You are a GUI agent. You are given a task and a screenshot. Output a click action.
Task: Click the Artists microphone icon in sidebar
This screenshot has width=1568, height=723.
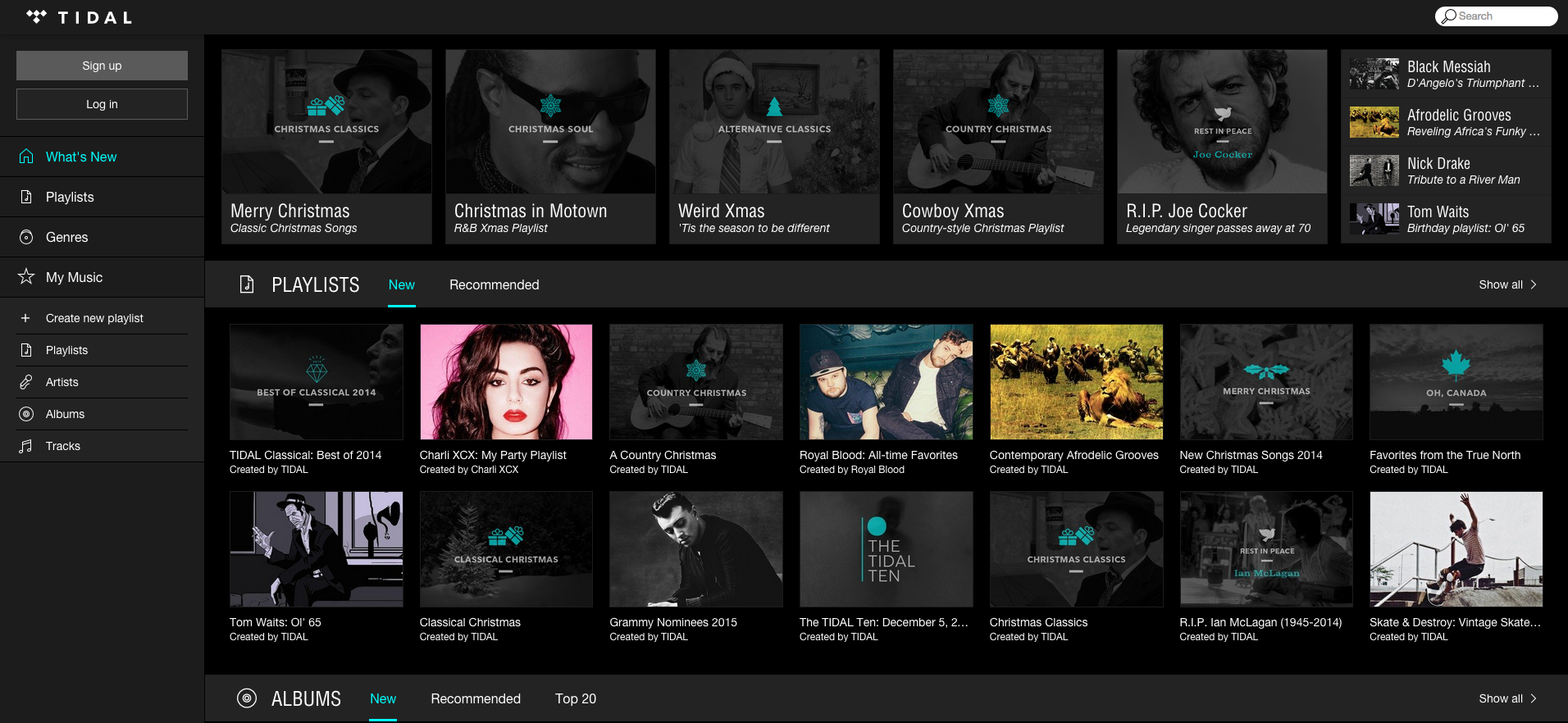tap(26, 382)
